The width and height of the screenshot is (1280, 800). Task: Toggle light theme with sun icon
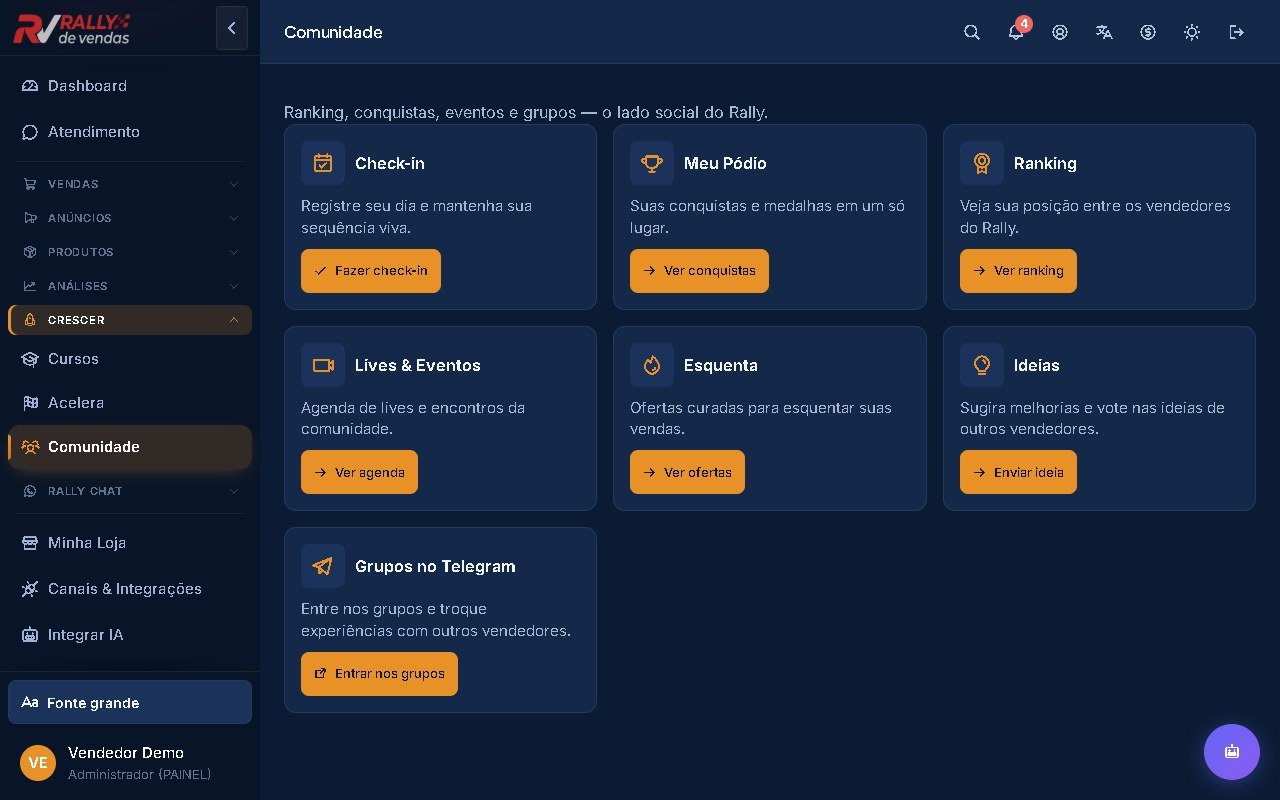[1192, 32]
